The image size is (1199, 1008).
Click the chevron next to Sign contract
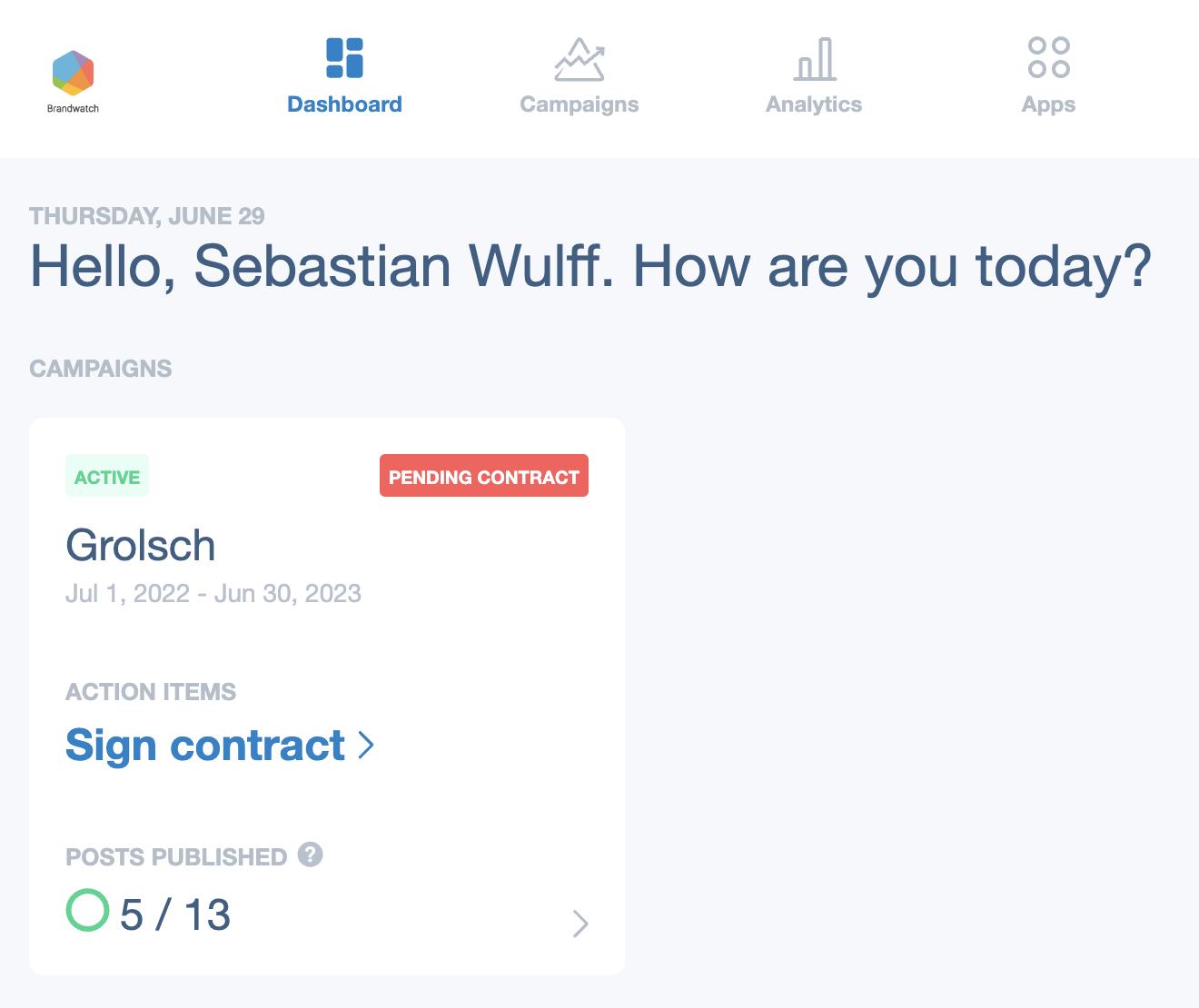click(366, 745)
